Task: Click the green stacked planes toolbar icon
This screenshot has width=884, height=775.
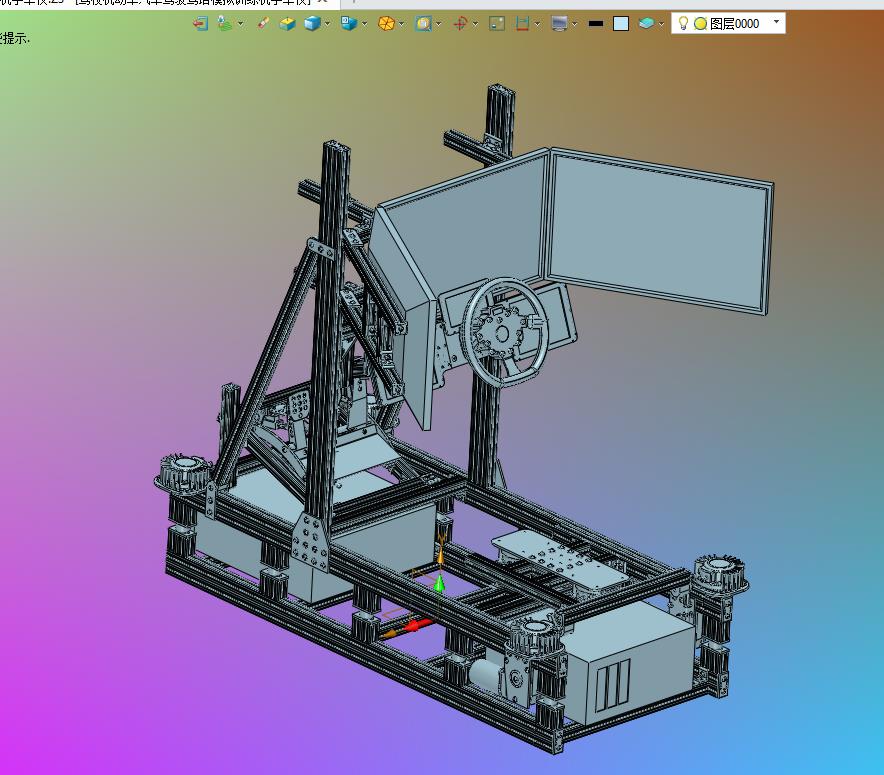Action: (225, 24)
